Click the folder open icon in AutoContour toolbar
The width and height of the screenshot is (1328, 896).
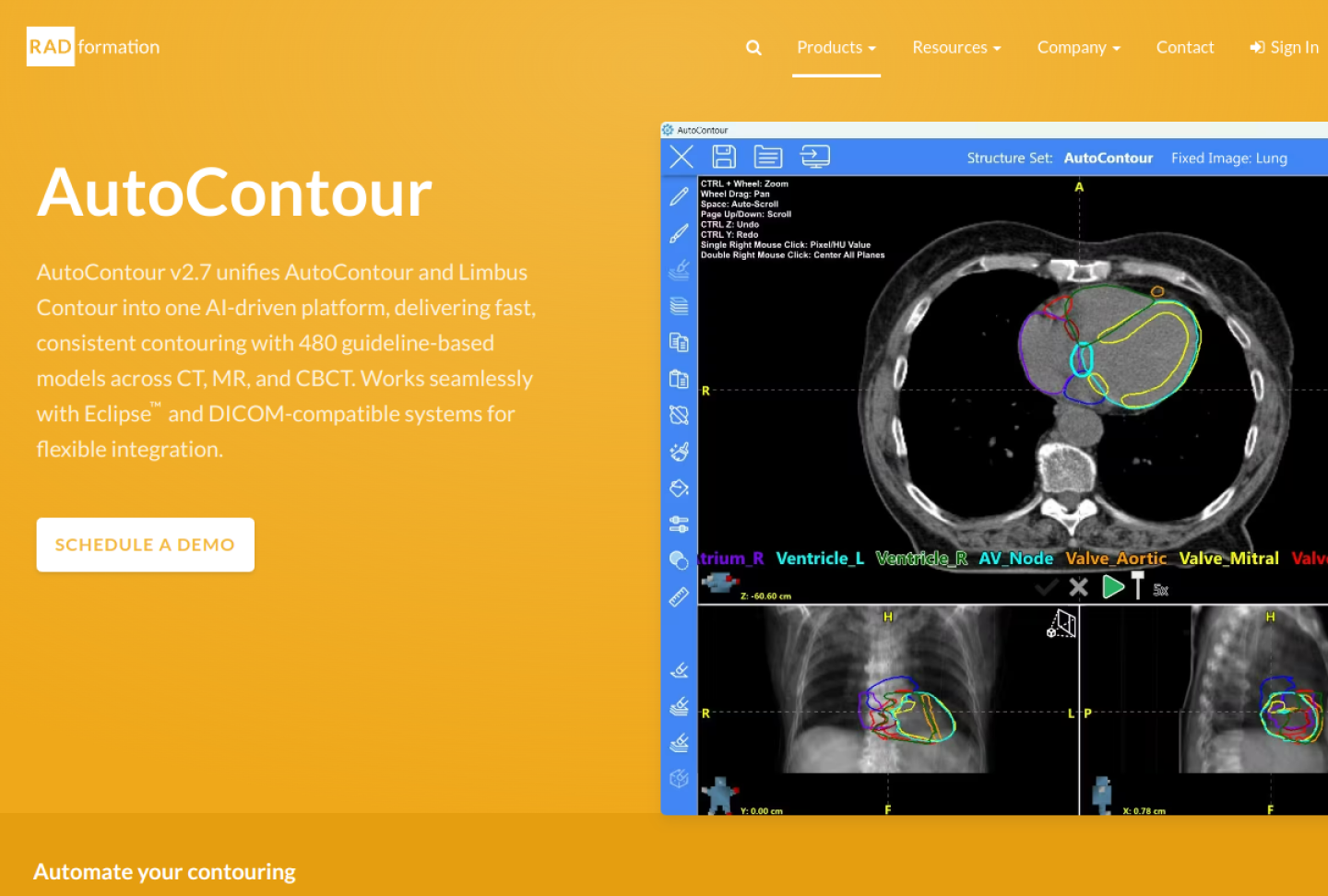pyautogui.click(x=768, y=157)
